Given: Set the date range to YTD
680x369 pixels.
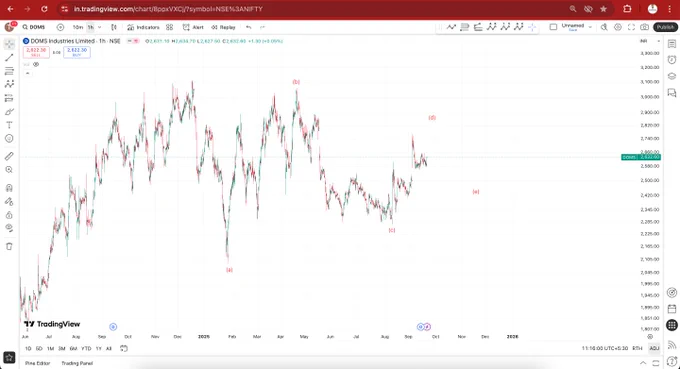Looking at the screenshot, I should [86, 348].
